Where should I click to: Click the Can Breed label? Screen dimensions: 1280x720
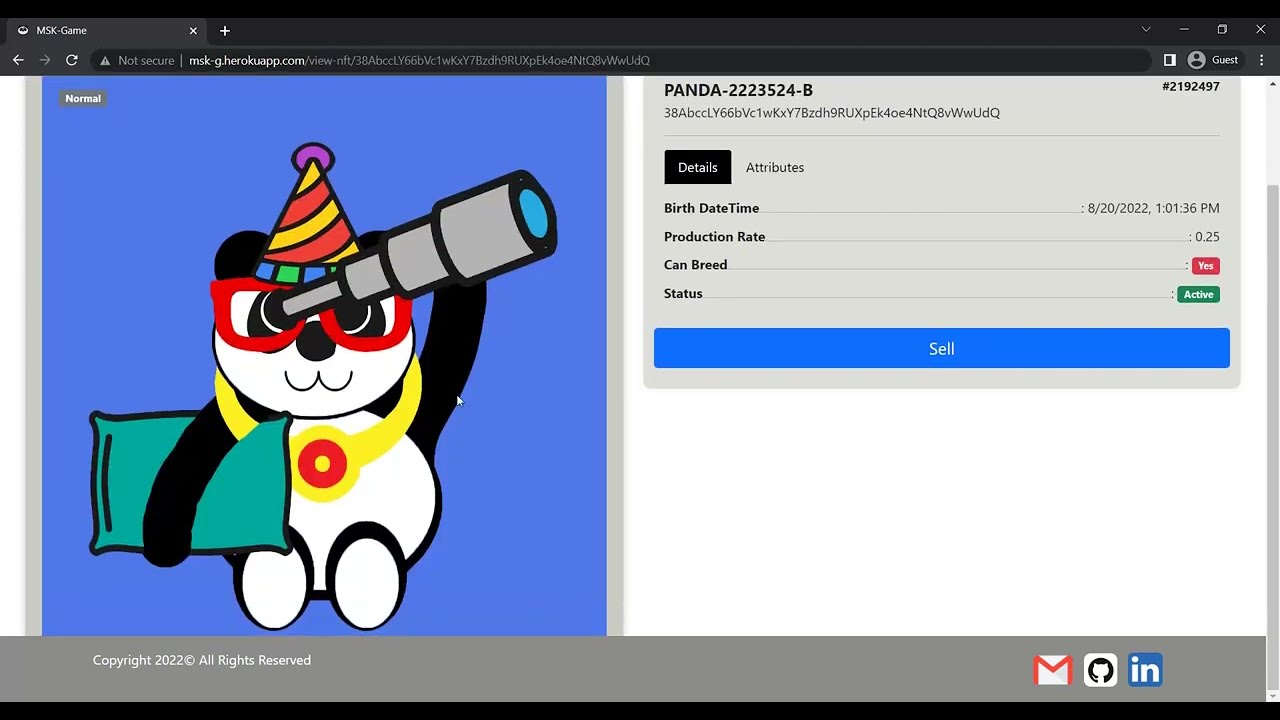695,265
